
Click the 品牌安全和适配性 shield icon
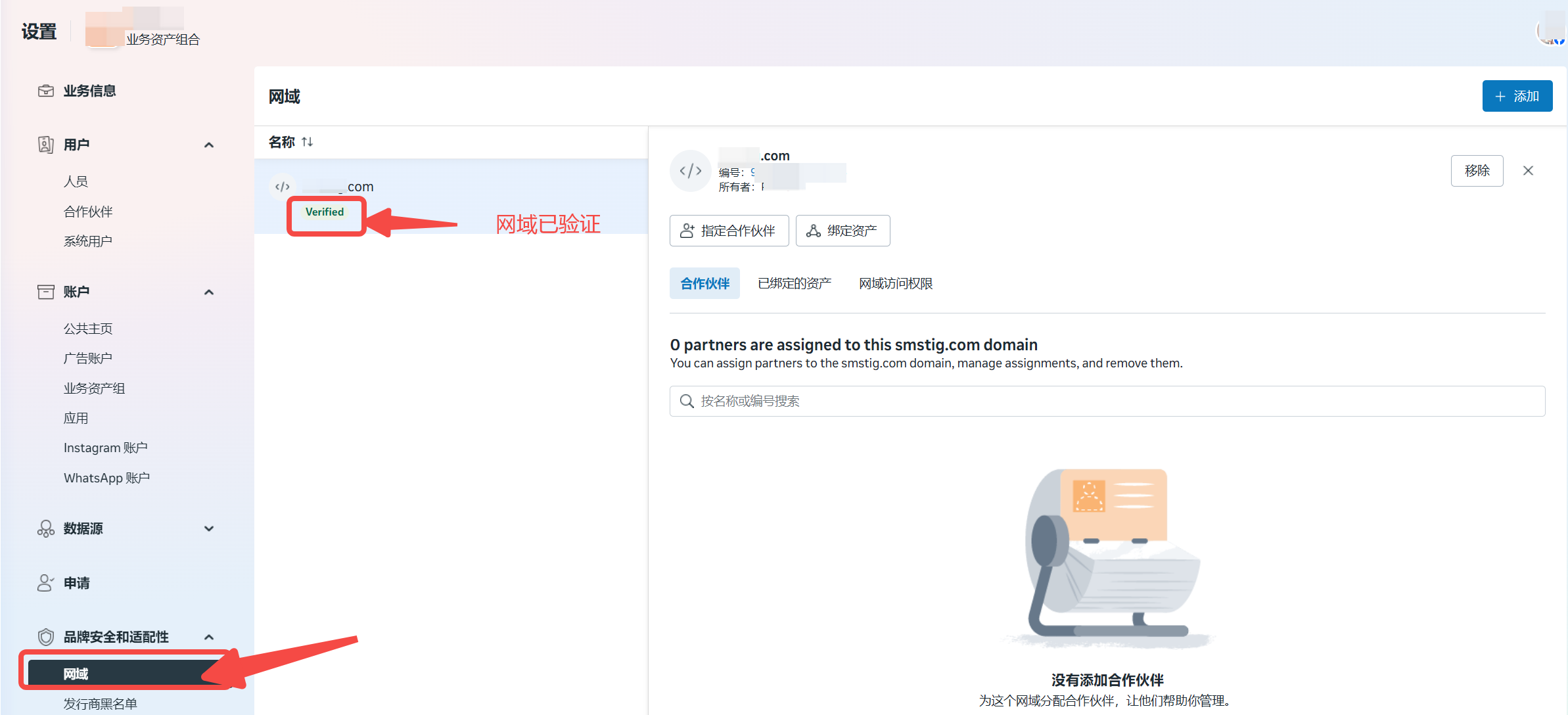point(45,637)
